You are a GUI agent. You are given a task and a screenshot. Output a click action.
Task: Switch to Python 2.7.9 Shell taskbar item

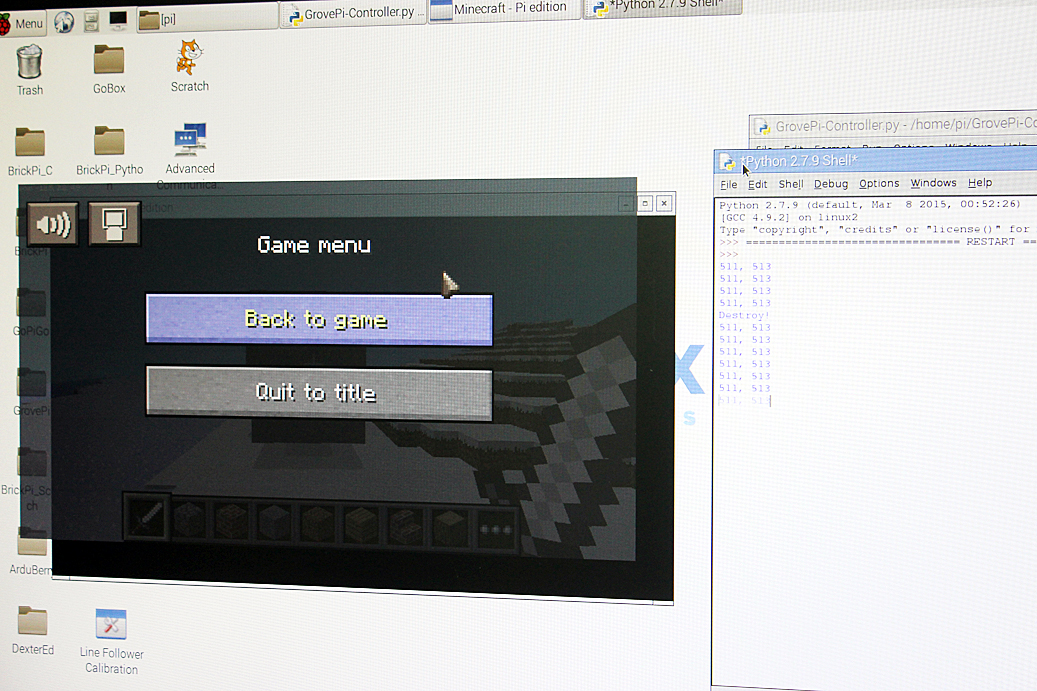(663, 7)
